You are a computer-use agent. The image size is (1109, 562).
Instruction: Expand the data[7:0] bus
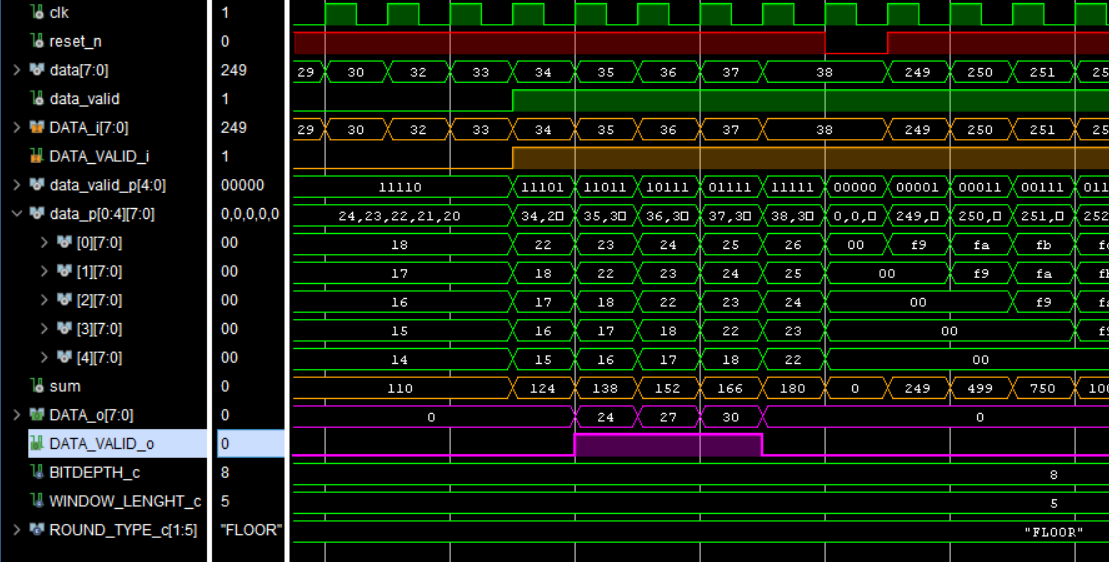[16, 71]
